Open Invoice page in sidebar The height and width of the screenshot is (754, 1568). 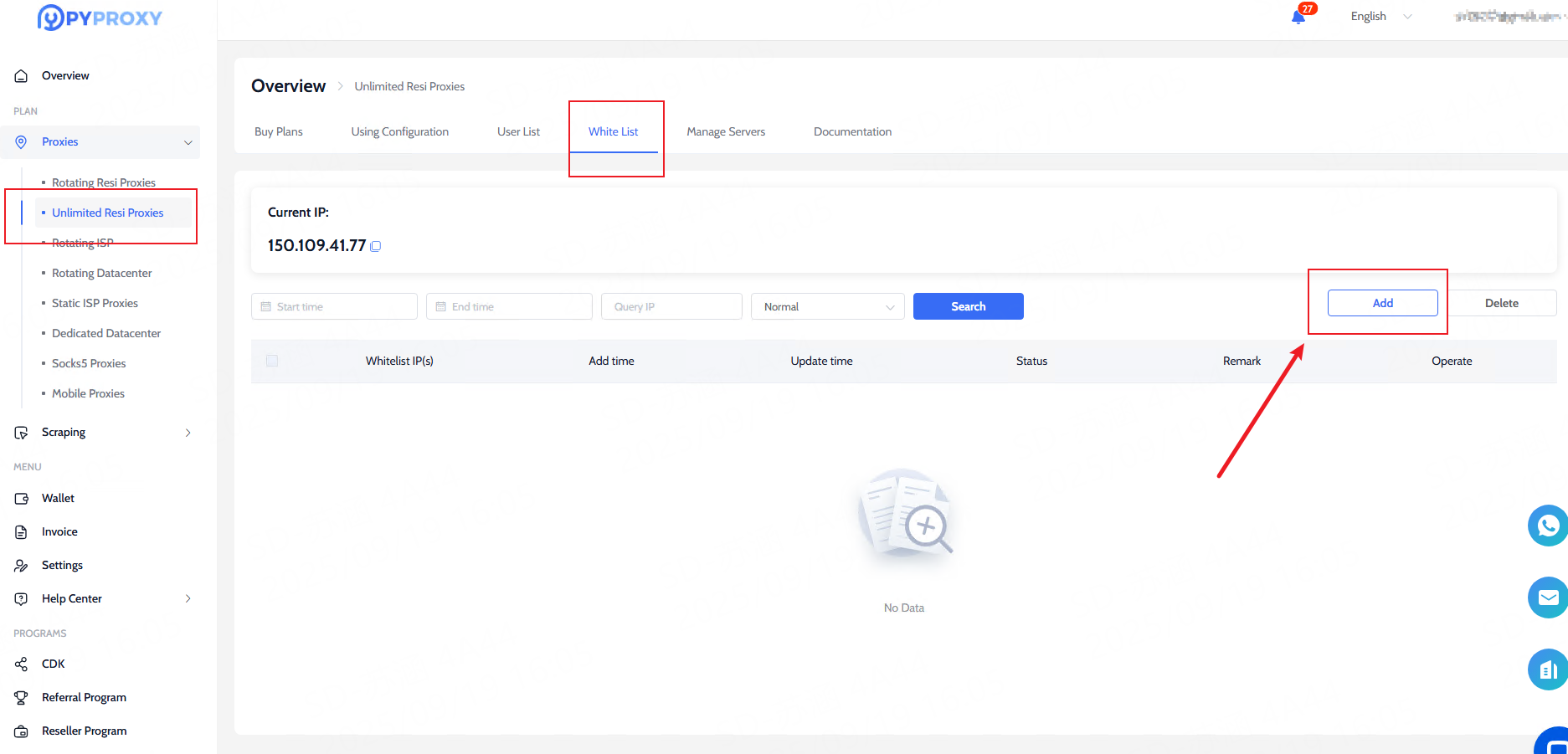pyautogui.click(x=59, y=531)
